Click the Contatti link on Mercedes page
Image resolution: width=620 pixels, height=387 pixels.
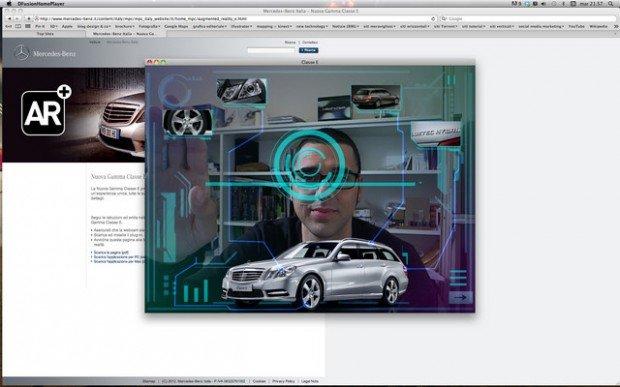click(x=310, y=42)
